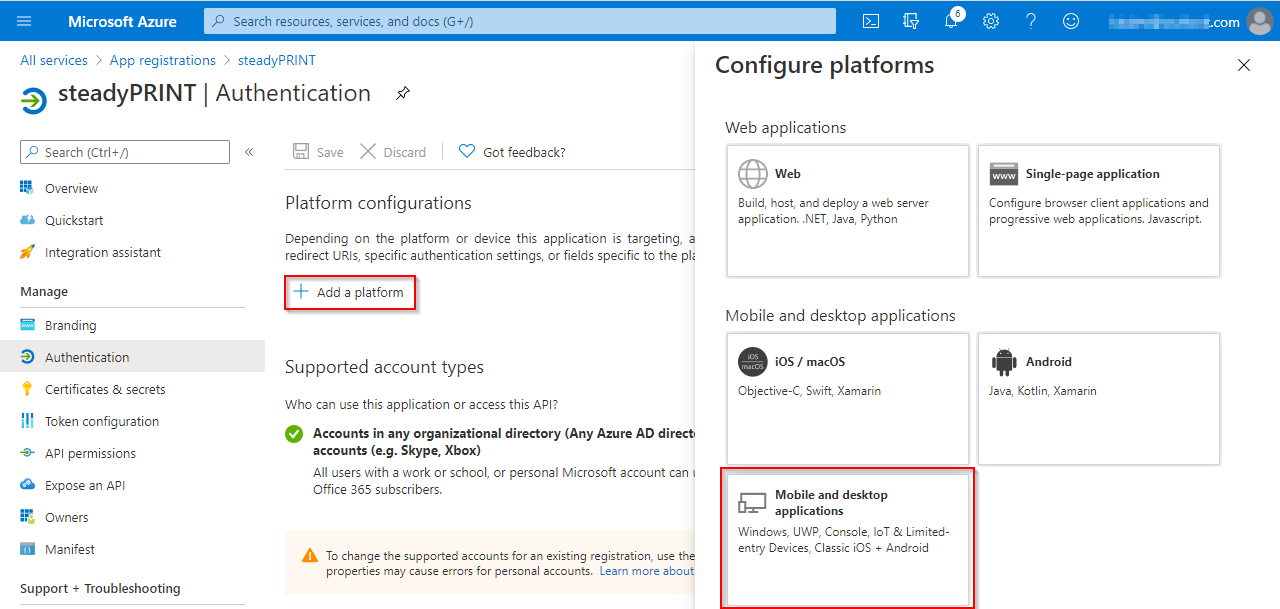Choose the Android platform card

[1099, 399]
